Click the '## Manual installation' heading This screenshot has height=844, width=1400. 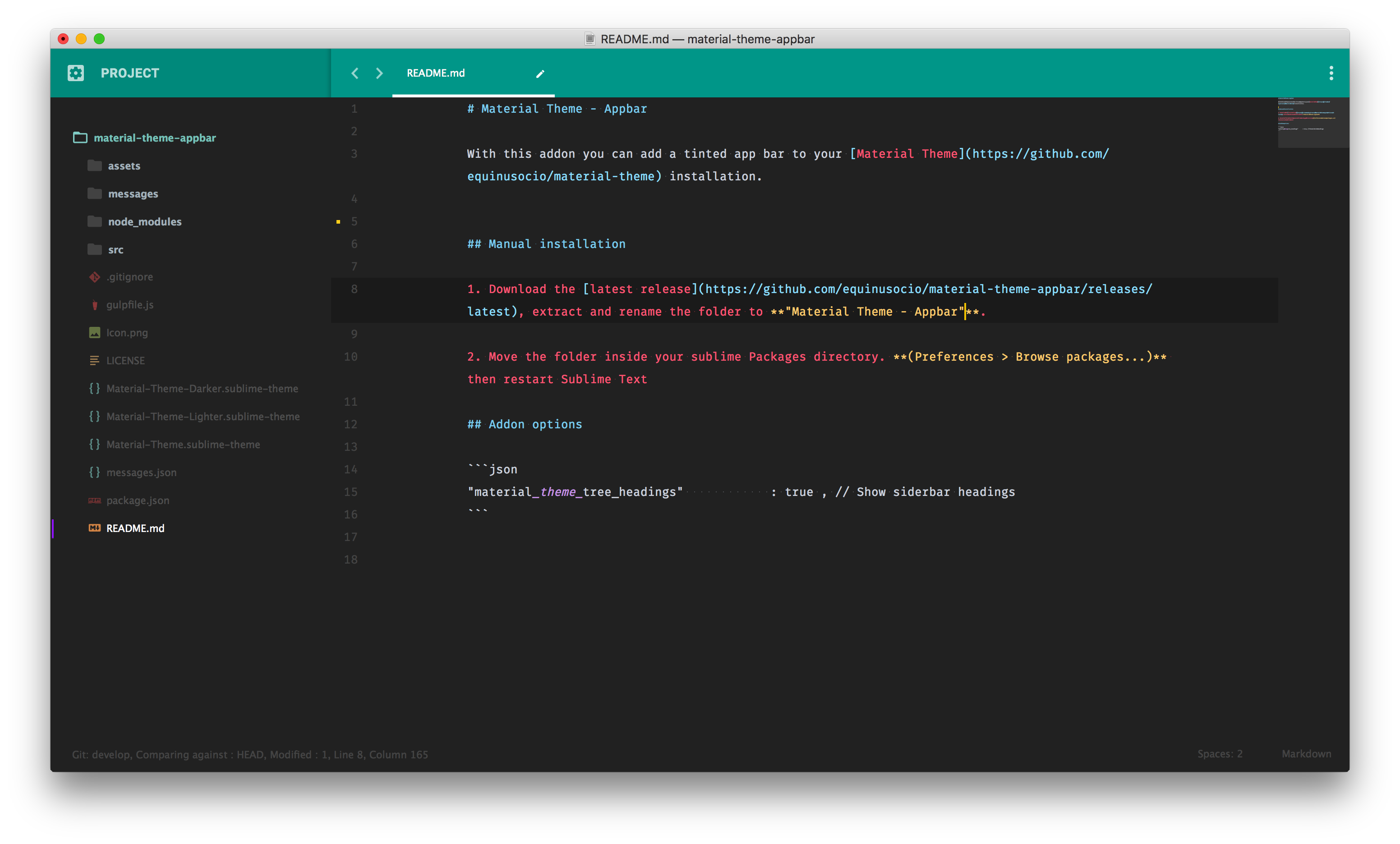[546, 243]
